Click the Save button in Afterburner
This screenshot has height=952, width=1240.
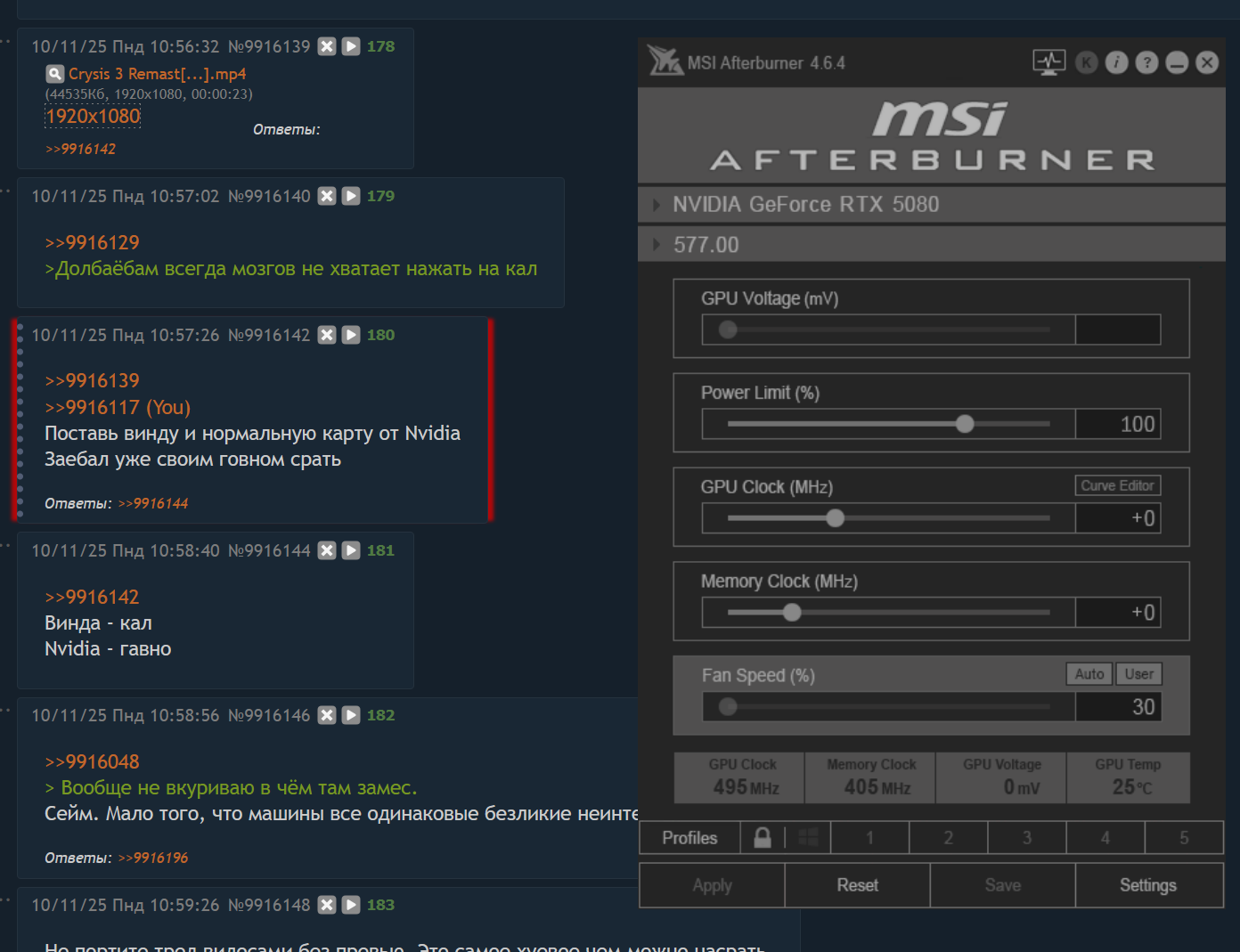[x=1003, y=885]
